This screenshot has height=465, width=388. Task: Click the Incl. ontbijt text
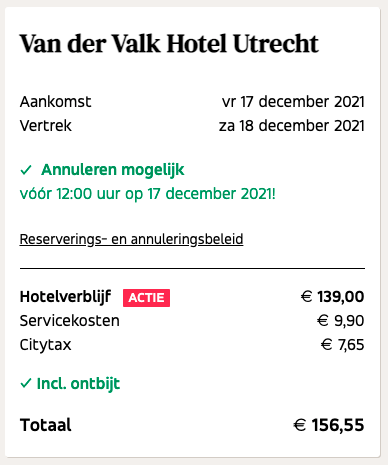[78, 384]
